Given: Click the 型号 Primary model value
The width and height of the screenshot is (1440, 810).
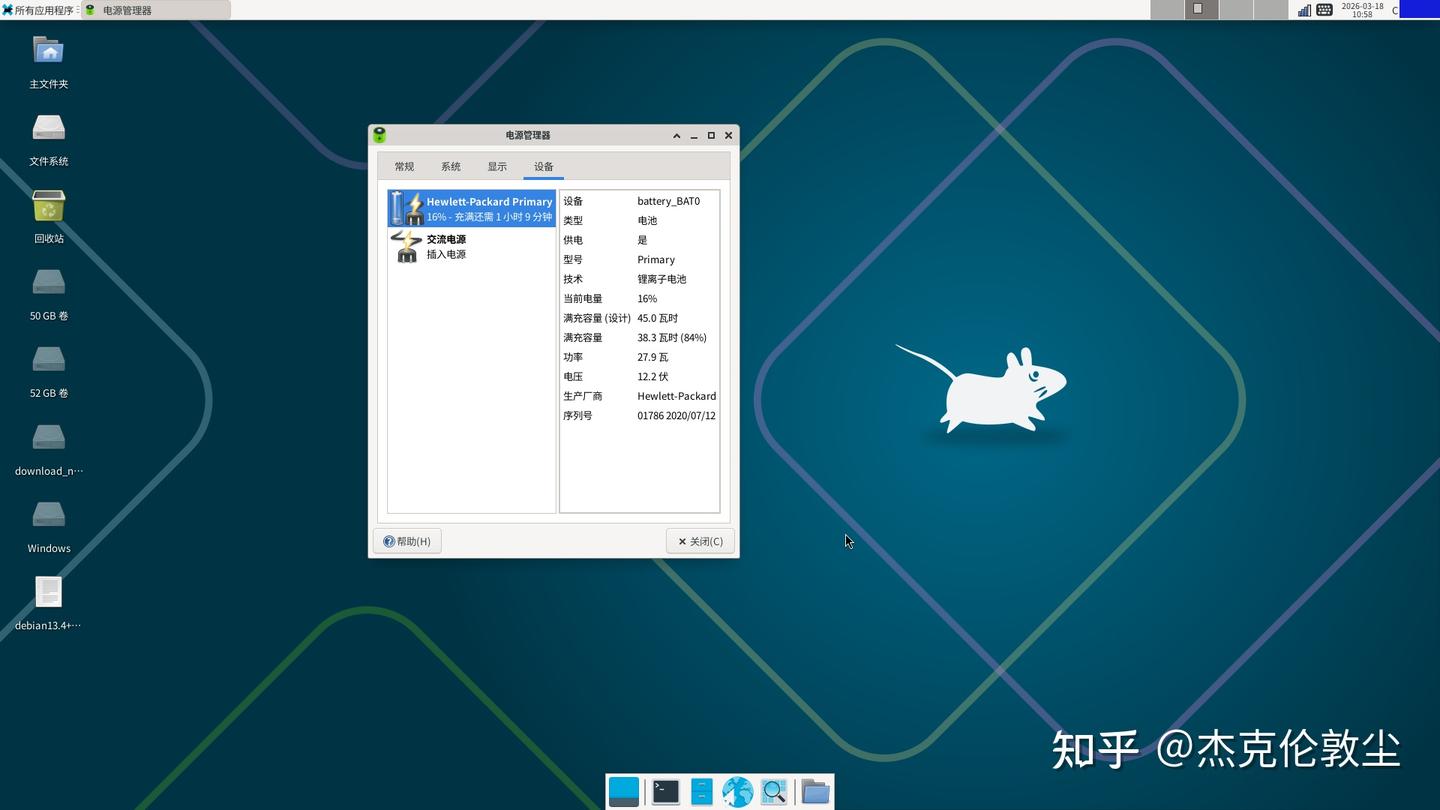Looking at the screenshot, I should click(656, 260).
